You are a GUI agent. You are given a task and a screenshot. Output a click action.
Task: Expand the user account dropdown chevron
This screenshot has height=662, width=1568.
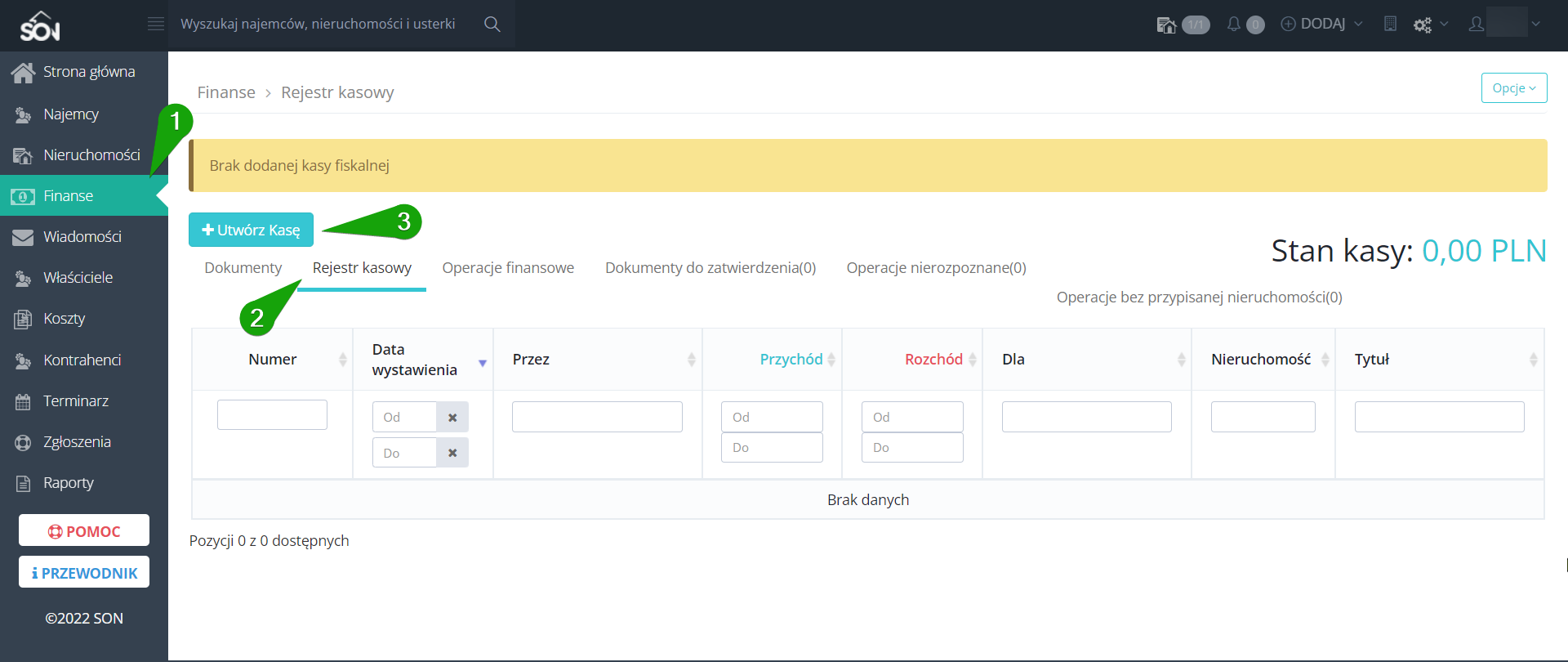(x=1536, y=24)
